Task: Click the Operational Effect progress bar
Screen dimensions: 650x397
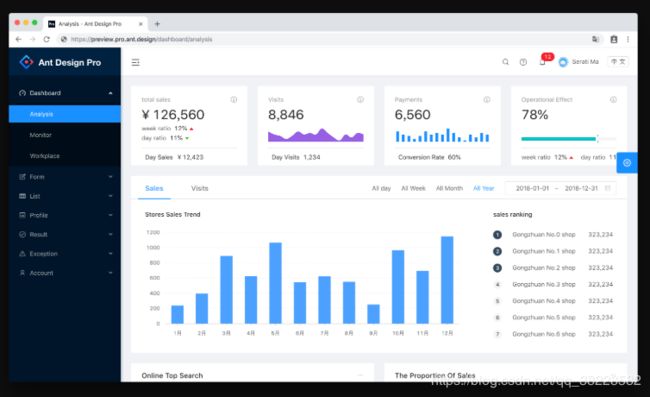Action: 568,139
